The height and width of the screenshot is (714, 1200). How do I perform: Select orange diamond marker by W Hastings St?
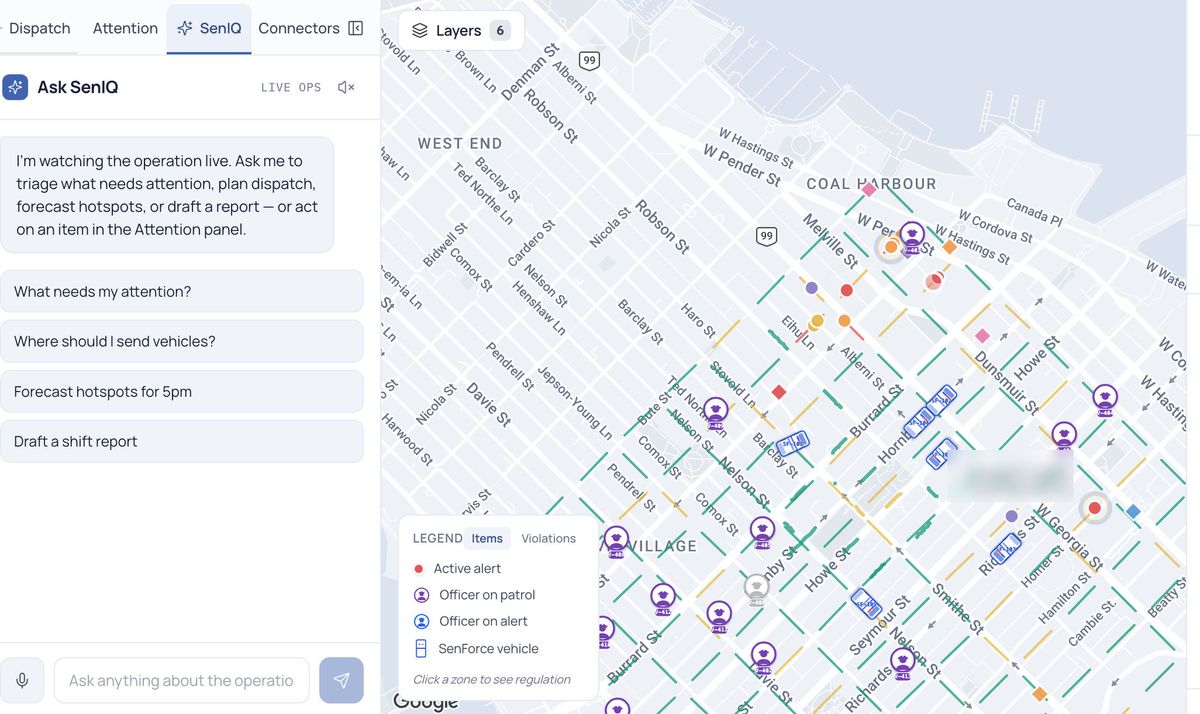coord(949,246)
